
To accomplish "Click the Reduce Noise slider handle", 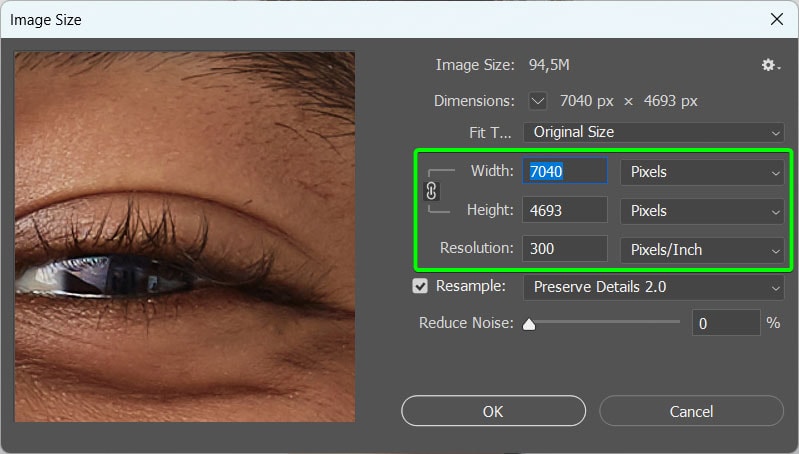I will pos(529,325).
